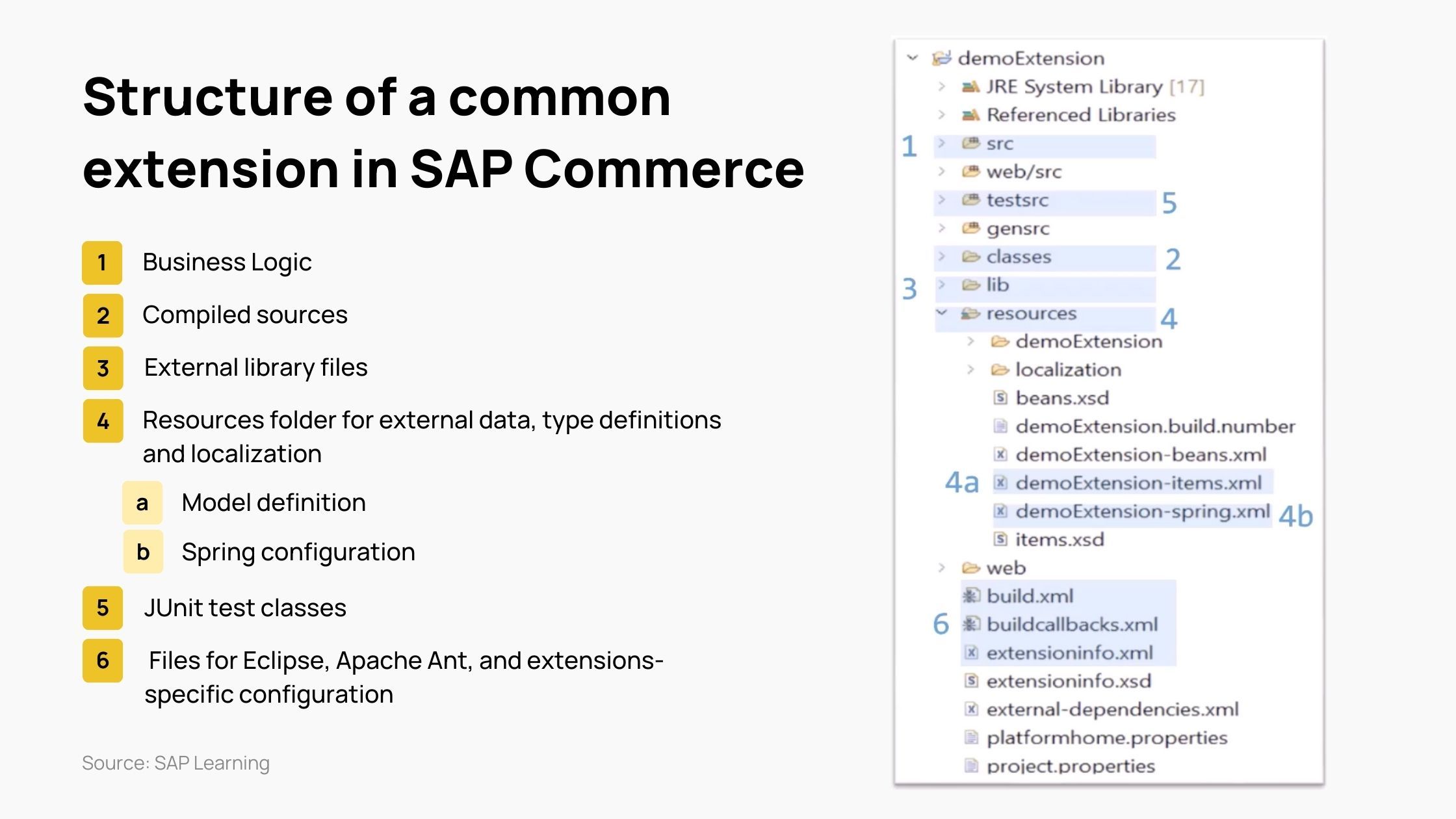Screen dimensions: 1456x819
Task: Click the demoExtension project icon
Action: (x=941, y=58)
